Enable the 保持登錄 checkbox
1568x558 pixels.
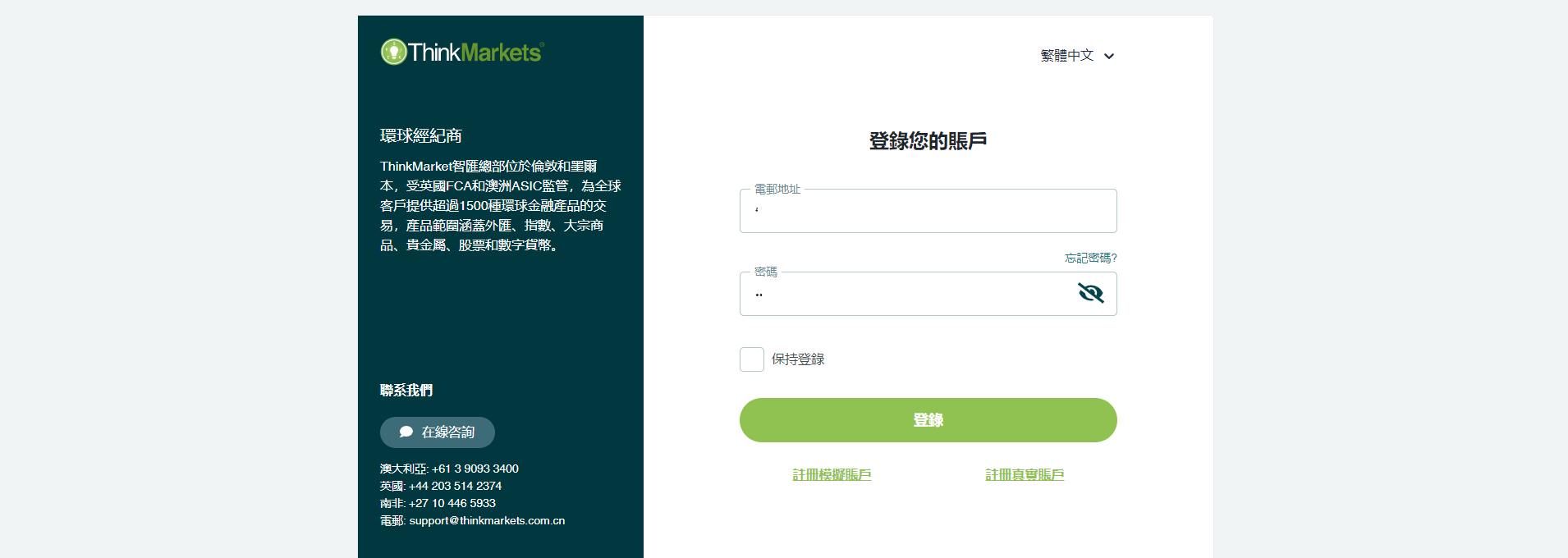coord(752,359)
